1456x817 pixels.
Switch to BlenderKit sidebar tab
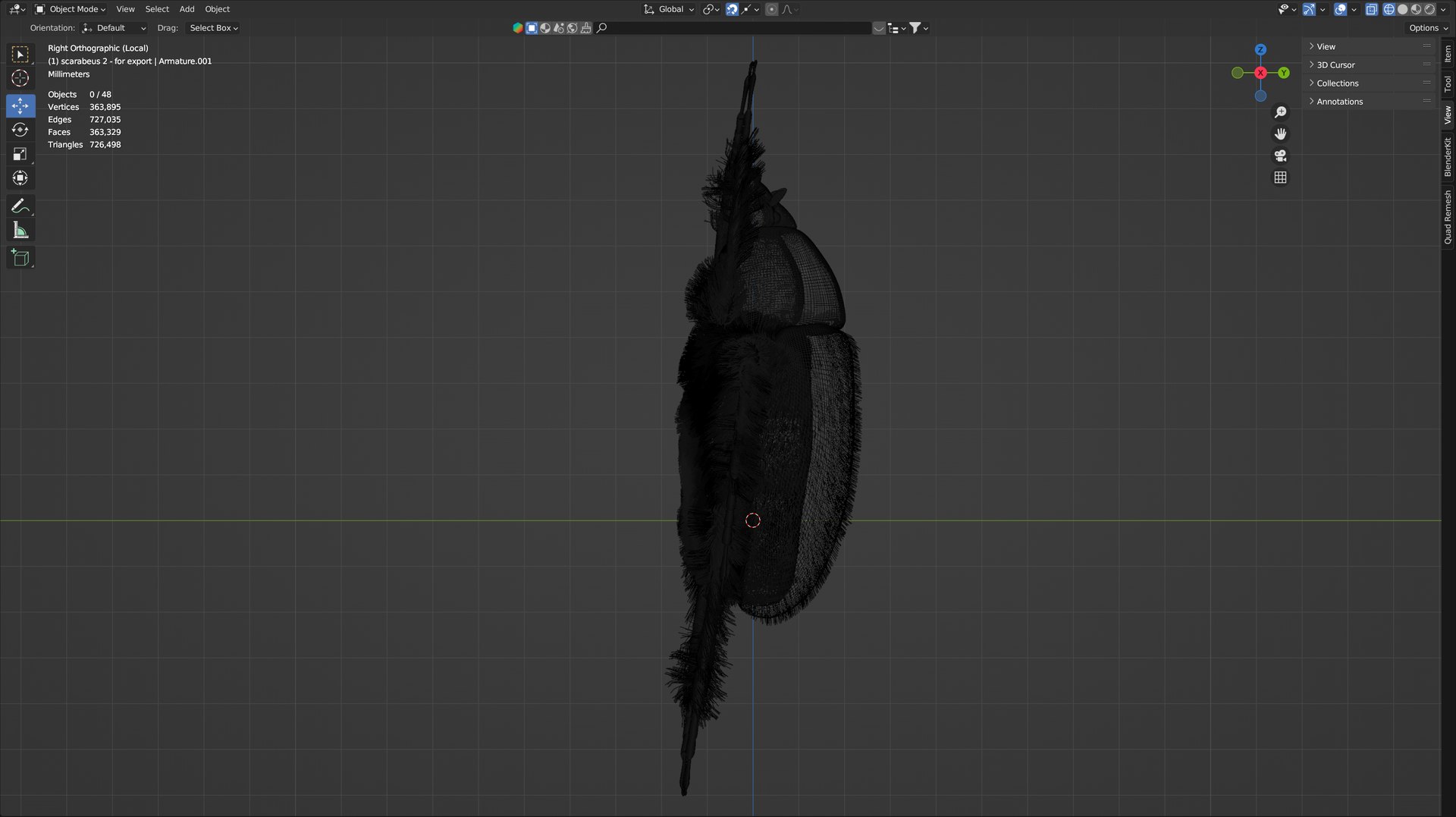tap(1448, 157)
